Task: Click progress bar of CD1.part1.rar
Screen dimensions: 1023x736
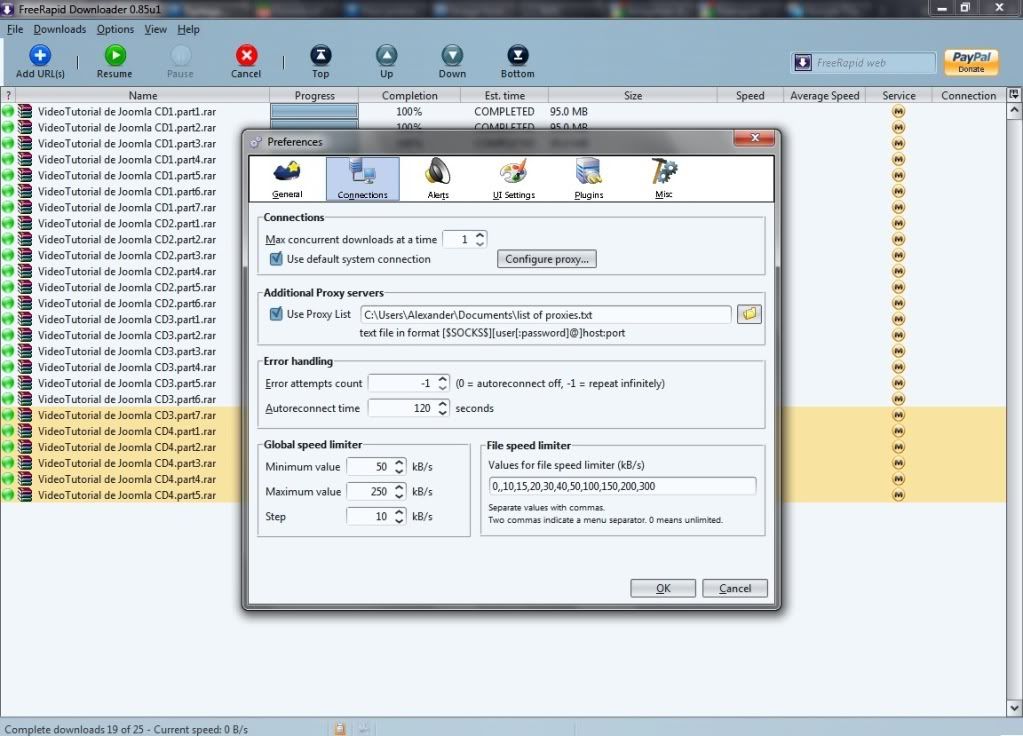Action: (x=314, y=112)
